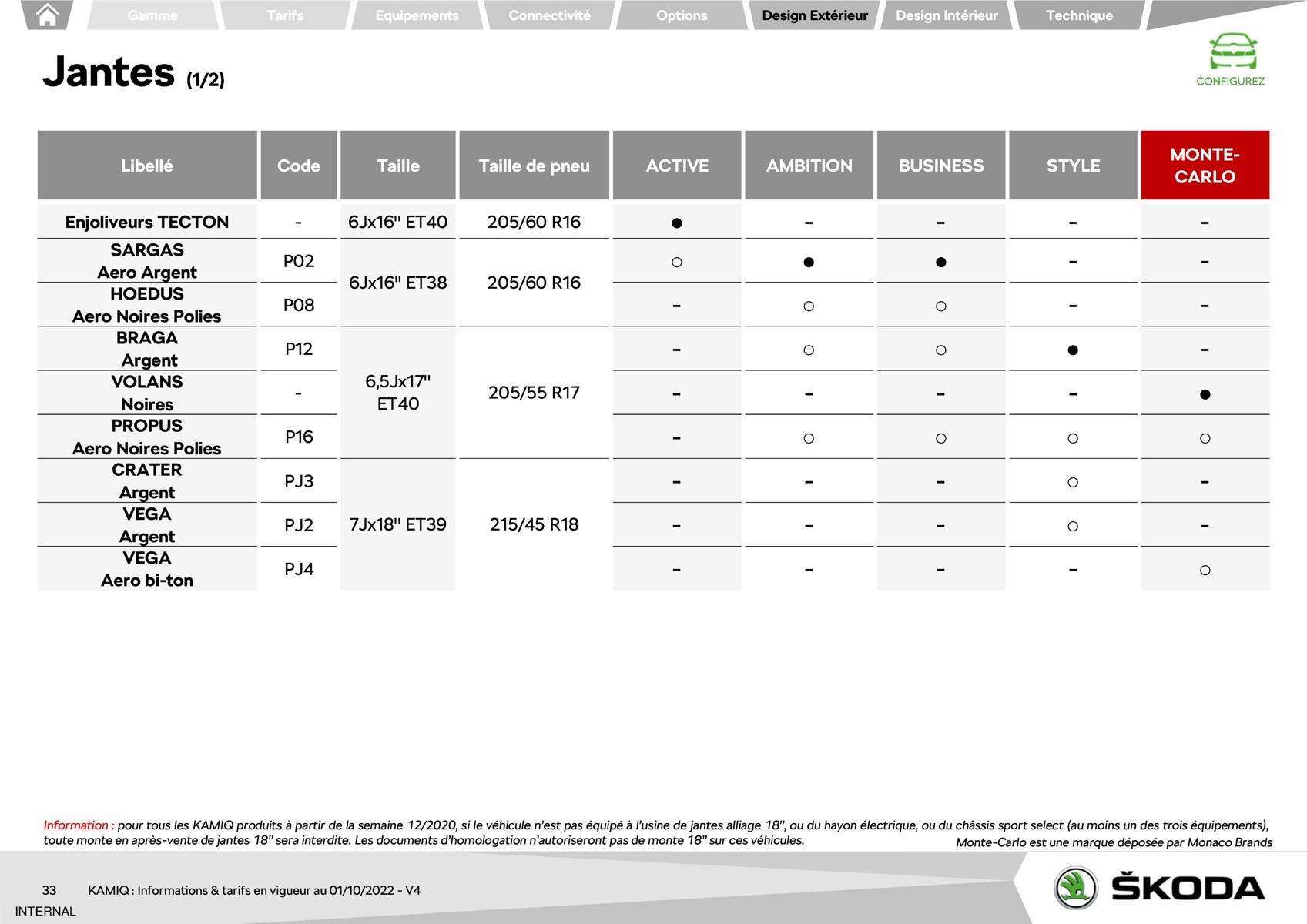The width and height of the screenshot is (1307, 924).
Task: Click filled dot for BRAGA under STYLE
Action: point(1073,350)
